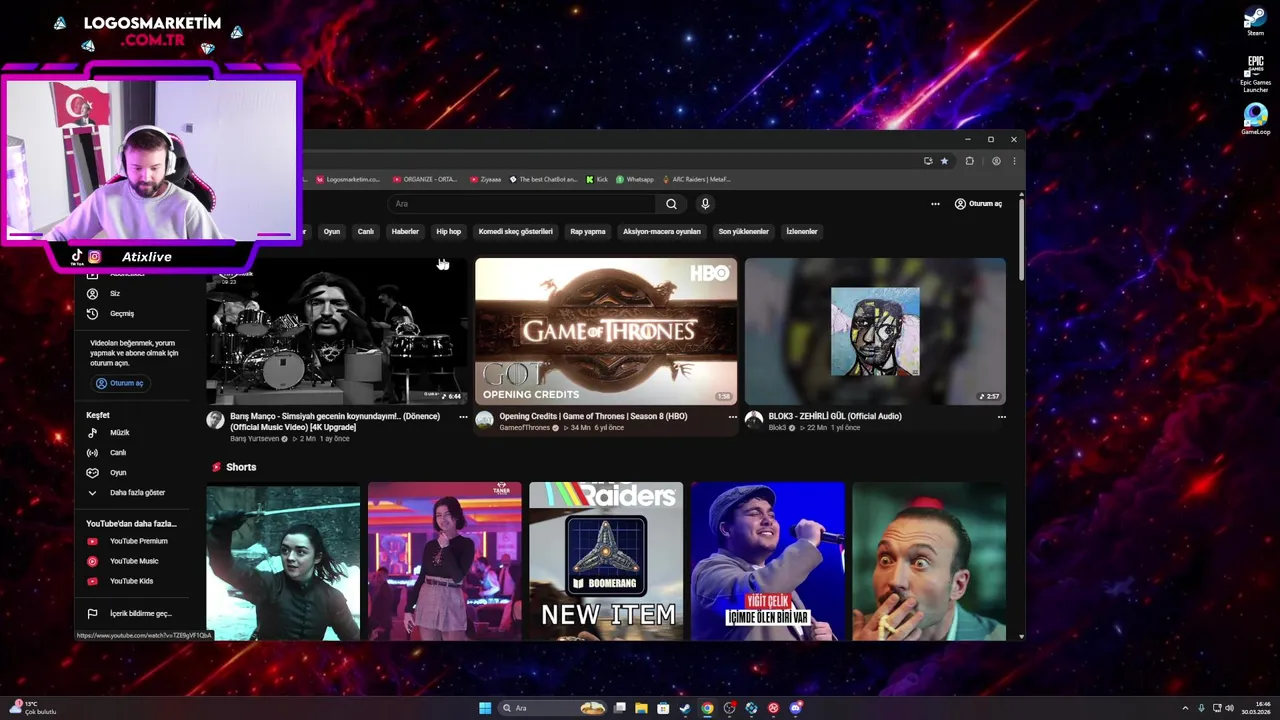
Task: Open ORGANIZE - ORTA... bookmark
Action: 425,180
